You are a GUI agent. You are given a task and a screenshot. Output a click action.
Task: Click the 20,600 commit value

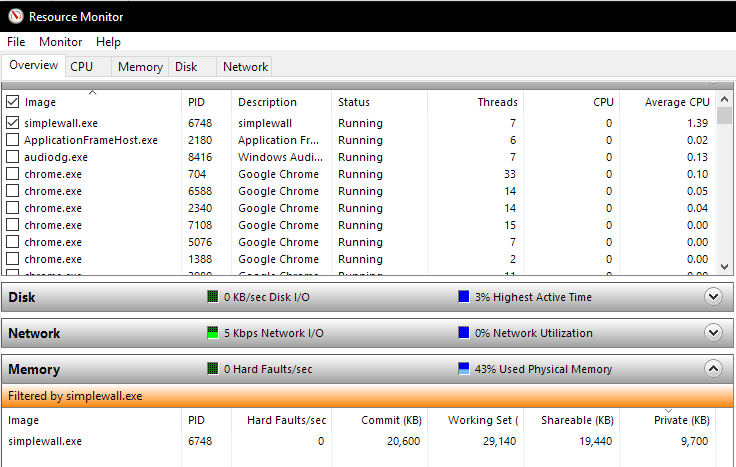(404, 441)
